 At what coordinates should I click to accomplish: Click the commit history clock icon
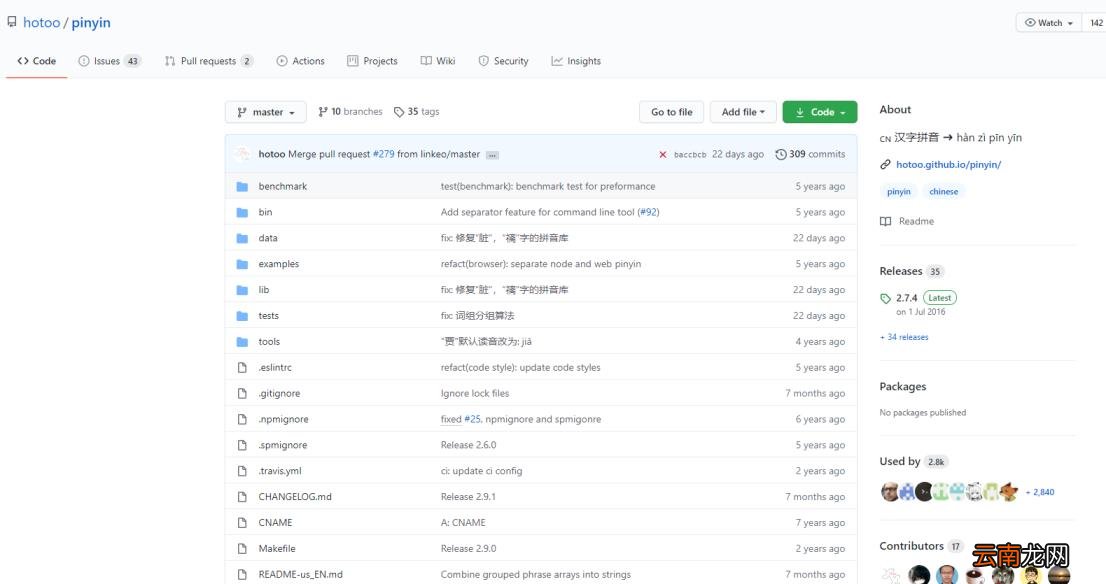[x=780, y=154]
